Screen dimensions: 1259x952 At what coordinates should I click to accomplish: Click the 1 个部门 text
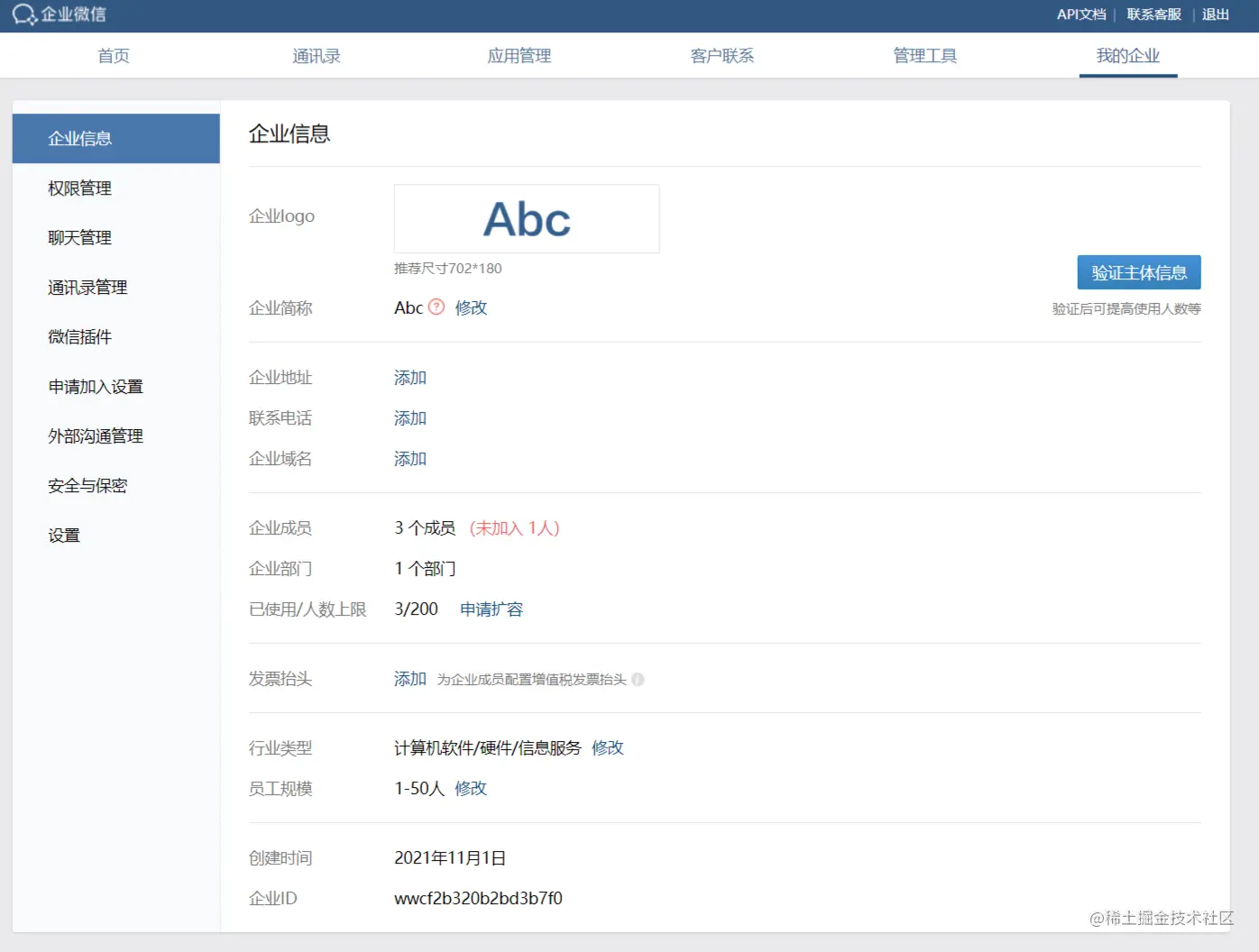[x=425, y=569]
